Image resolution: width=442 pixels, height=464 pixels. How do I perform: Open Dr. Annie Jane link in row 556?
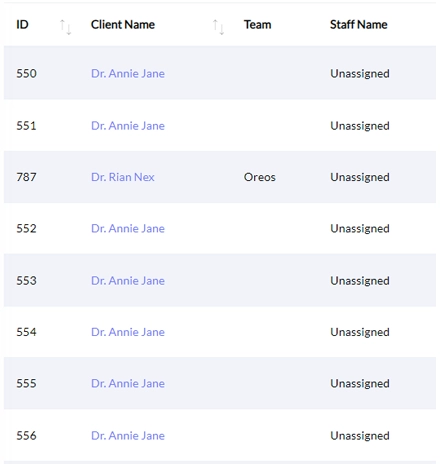pyautogui.click(x=128, y=436)
